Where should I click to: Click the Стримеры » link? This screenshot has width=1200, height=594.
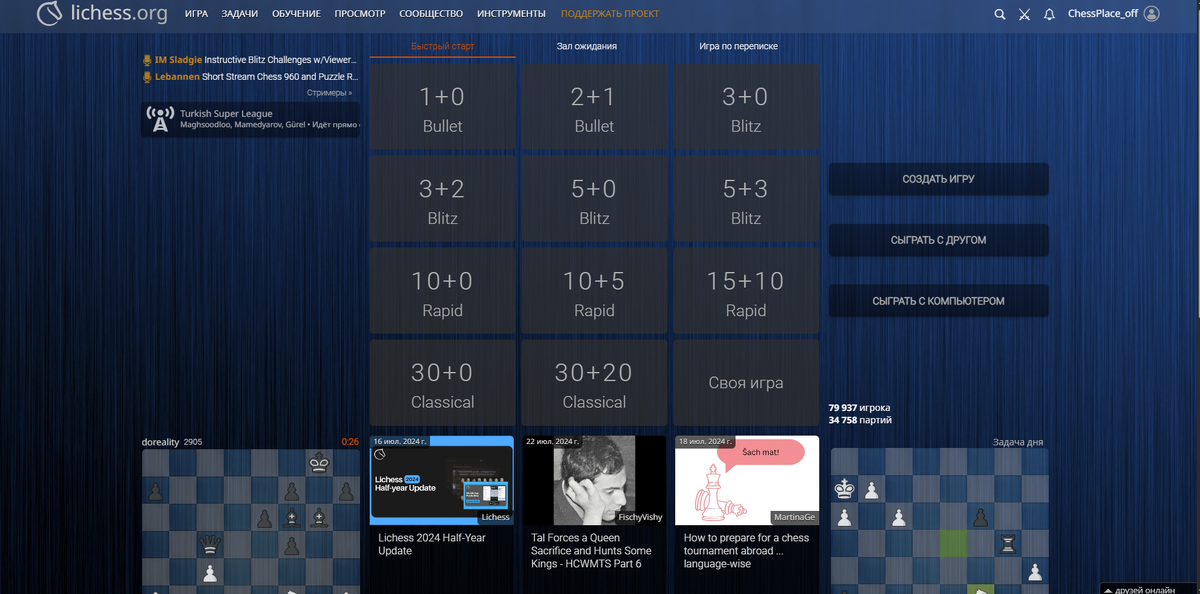[329, 93]
